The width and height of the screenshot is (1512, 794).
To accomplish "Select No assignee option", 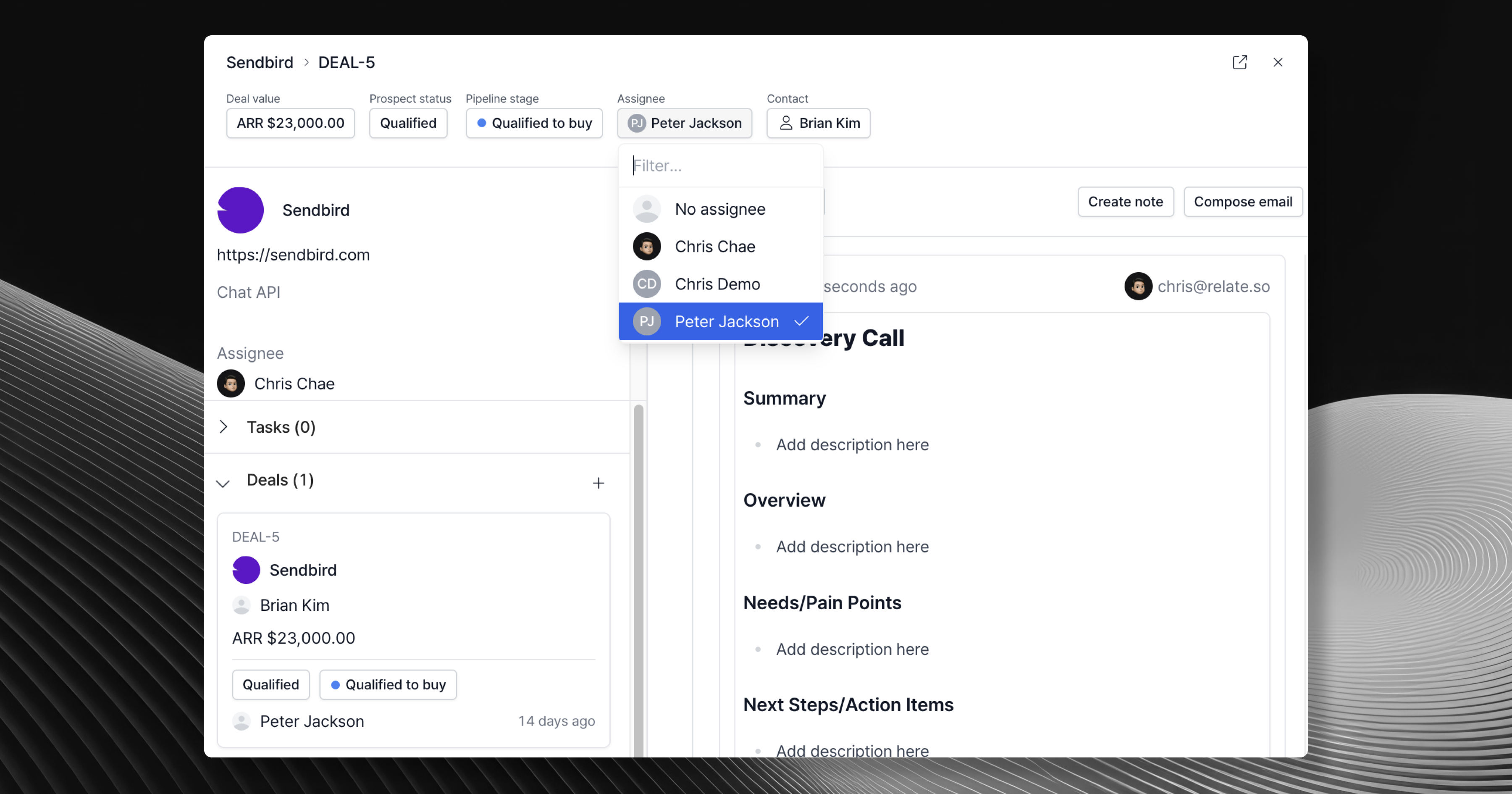I will 719,209.
